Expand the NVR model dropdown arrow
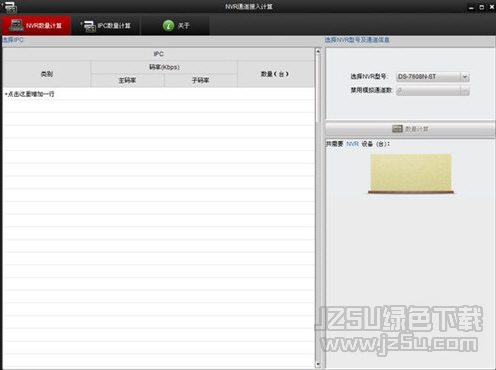This screenshot has width=496, height=370. coord(465,77)
